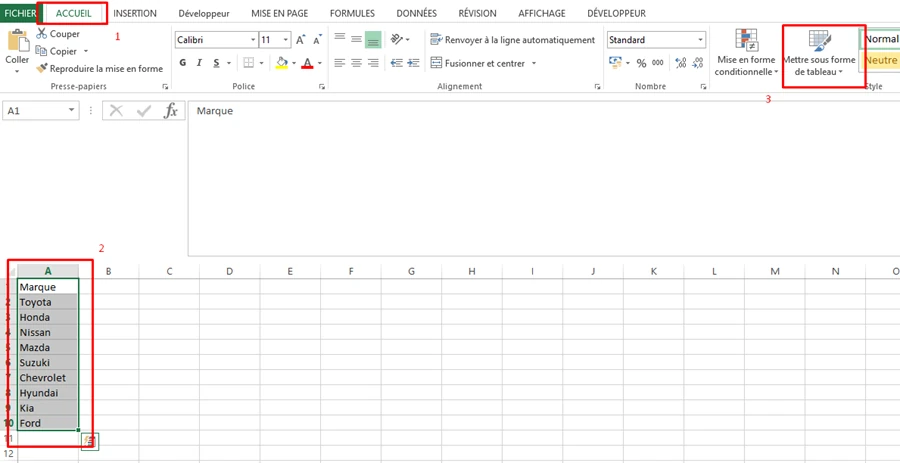Viewport: 900px width, 463px height.
Task: Switch to the INSERTION ribbon tab
Action: (134, 13)
